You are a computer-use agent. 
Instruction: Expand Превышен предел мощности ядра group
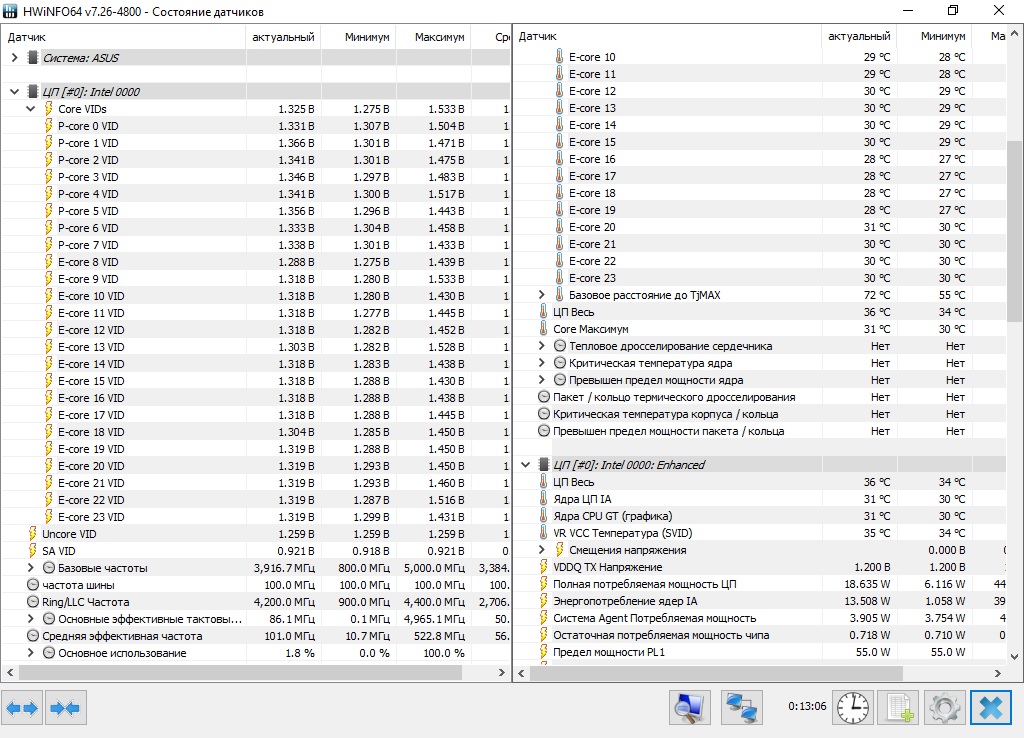541,379
